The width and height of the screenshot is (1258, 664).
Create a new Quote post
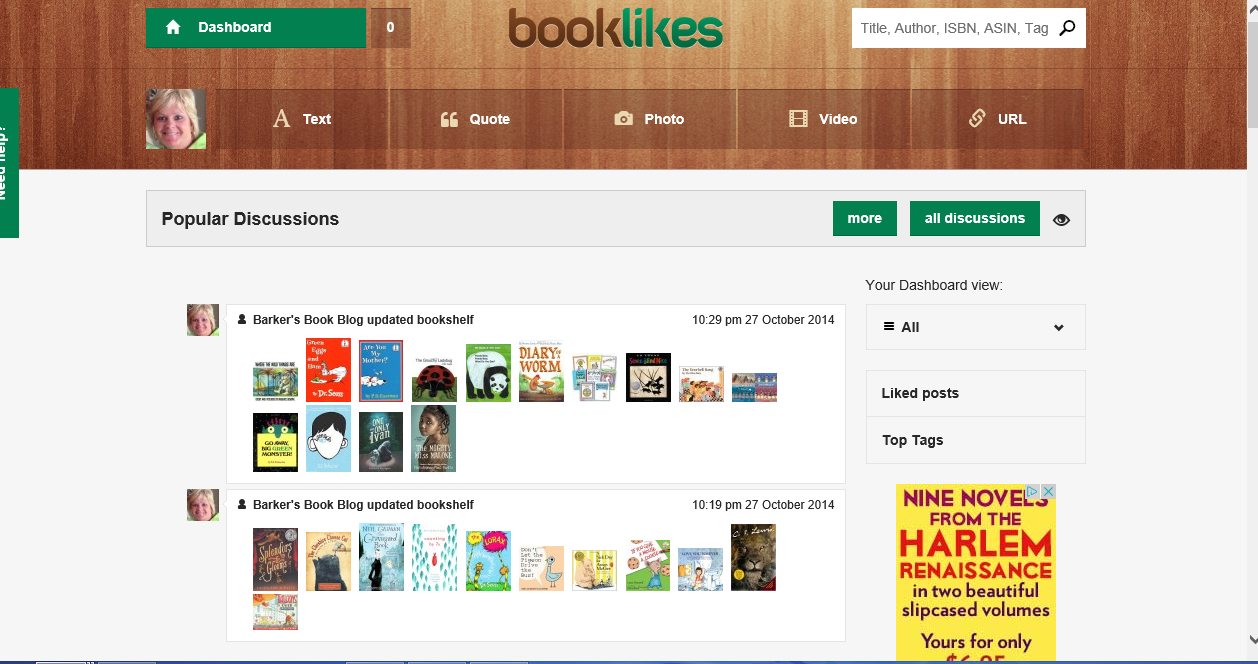tap(476, 118)
